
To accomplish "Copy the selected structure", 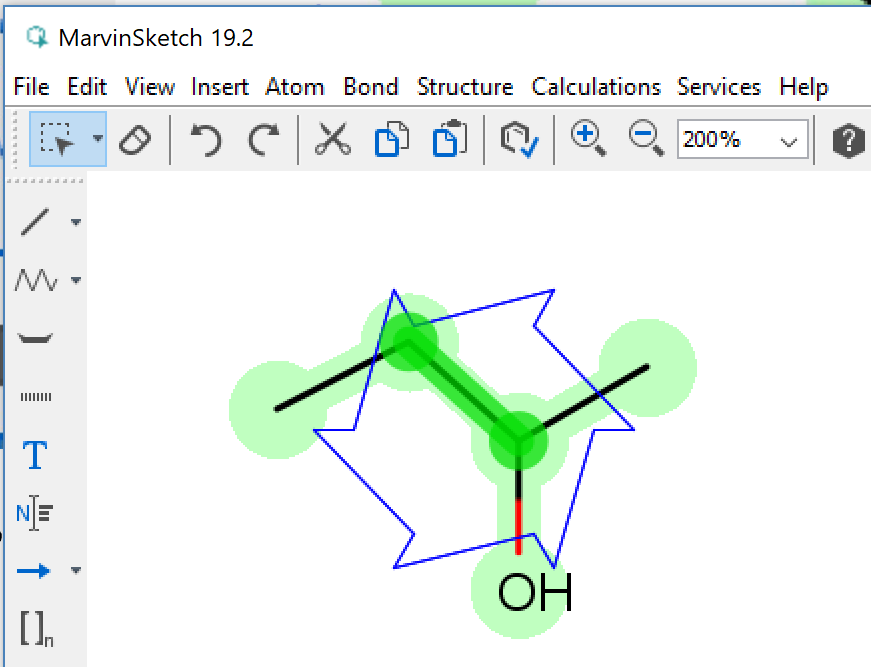I will 390,140.
